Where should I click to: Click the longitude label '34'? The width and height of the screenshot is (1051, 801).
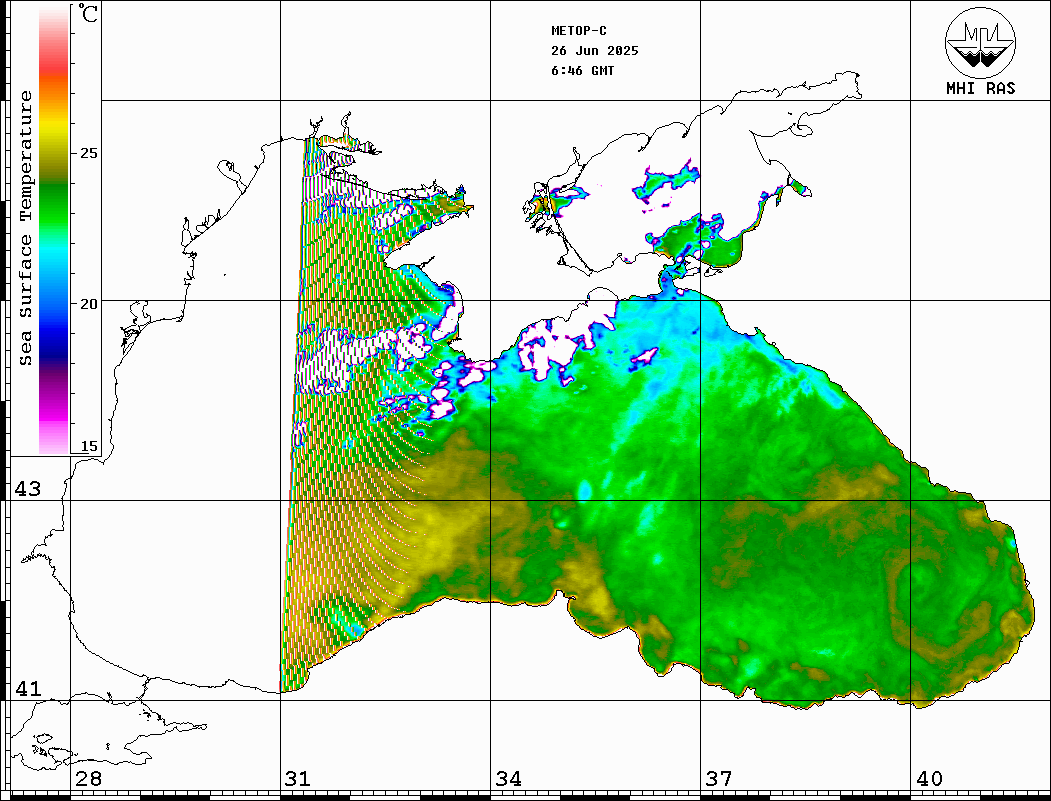click(508, 778)
